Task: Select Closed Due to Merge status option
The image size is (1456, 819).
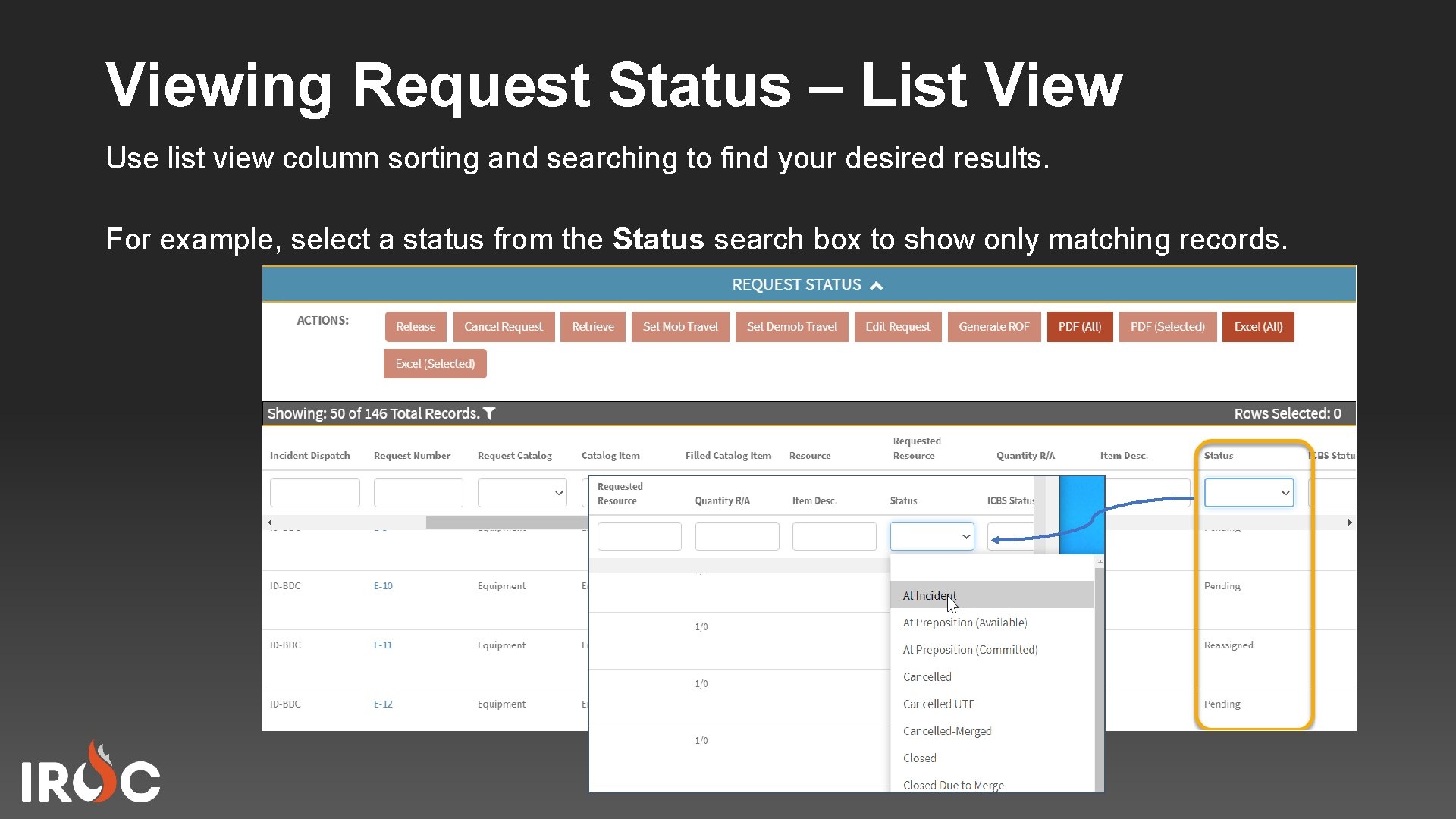Action: (953, 785)
